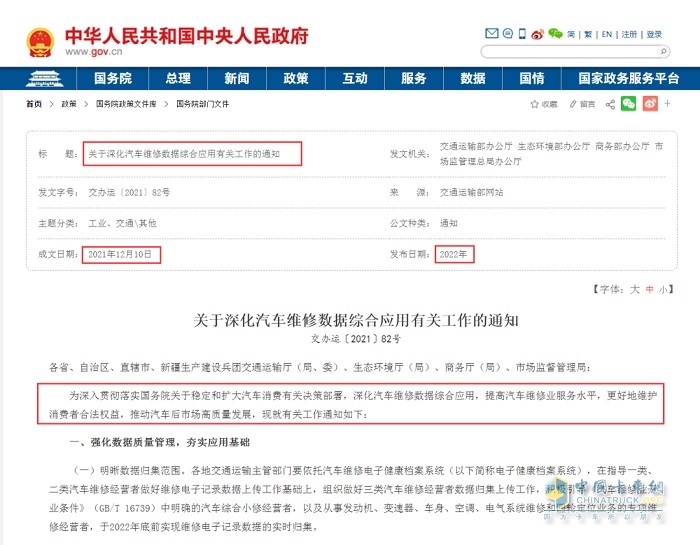Screen dimensions: 700x545
Task: Open the 新闻 menu tab
Action: 237,78
